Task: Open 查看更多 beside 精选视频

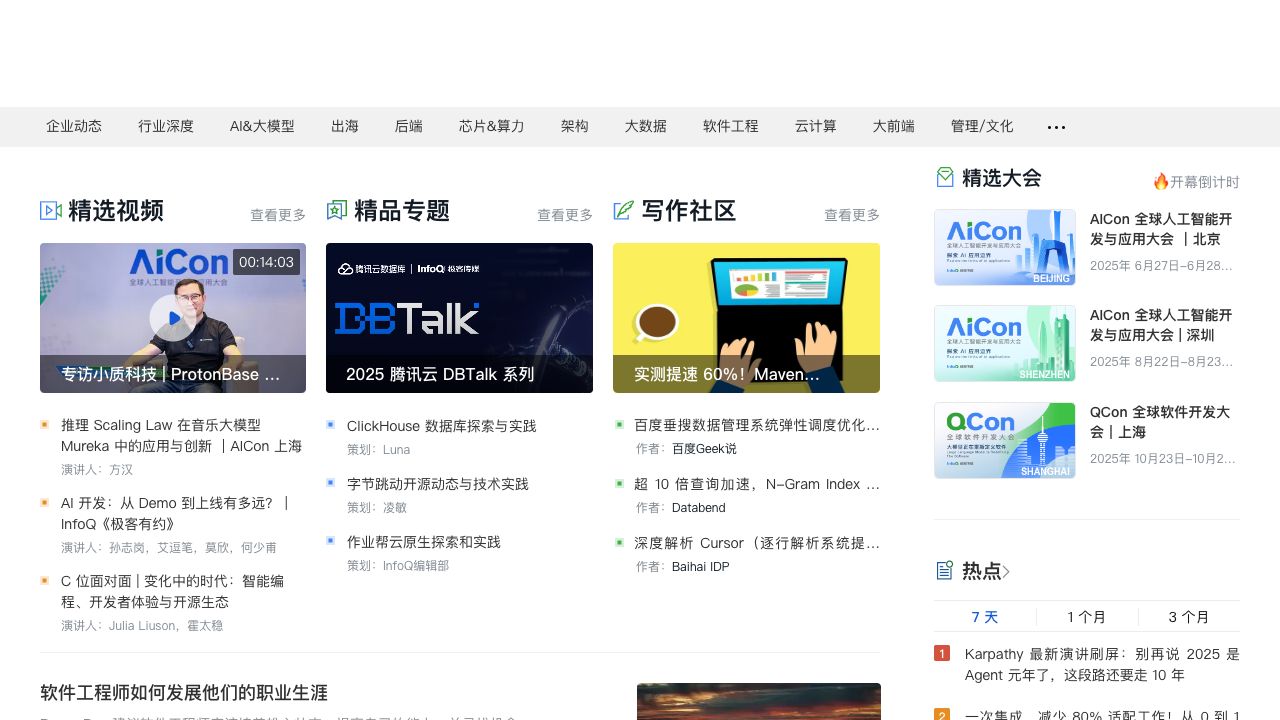Action: 278,215
